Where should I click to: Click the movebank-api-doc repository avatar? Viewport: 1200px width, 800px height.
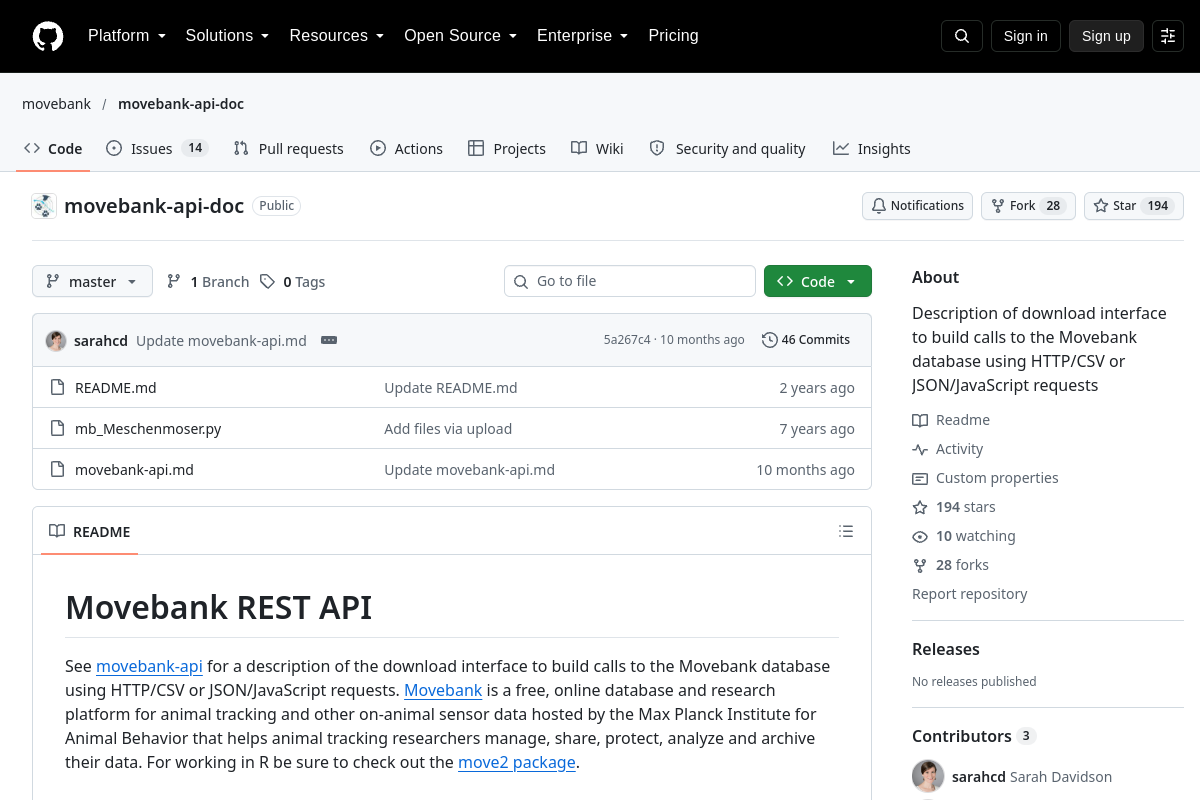(44, 206)
